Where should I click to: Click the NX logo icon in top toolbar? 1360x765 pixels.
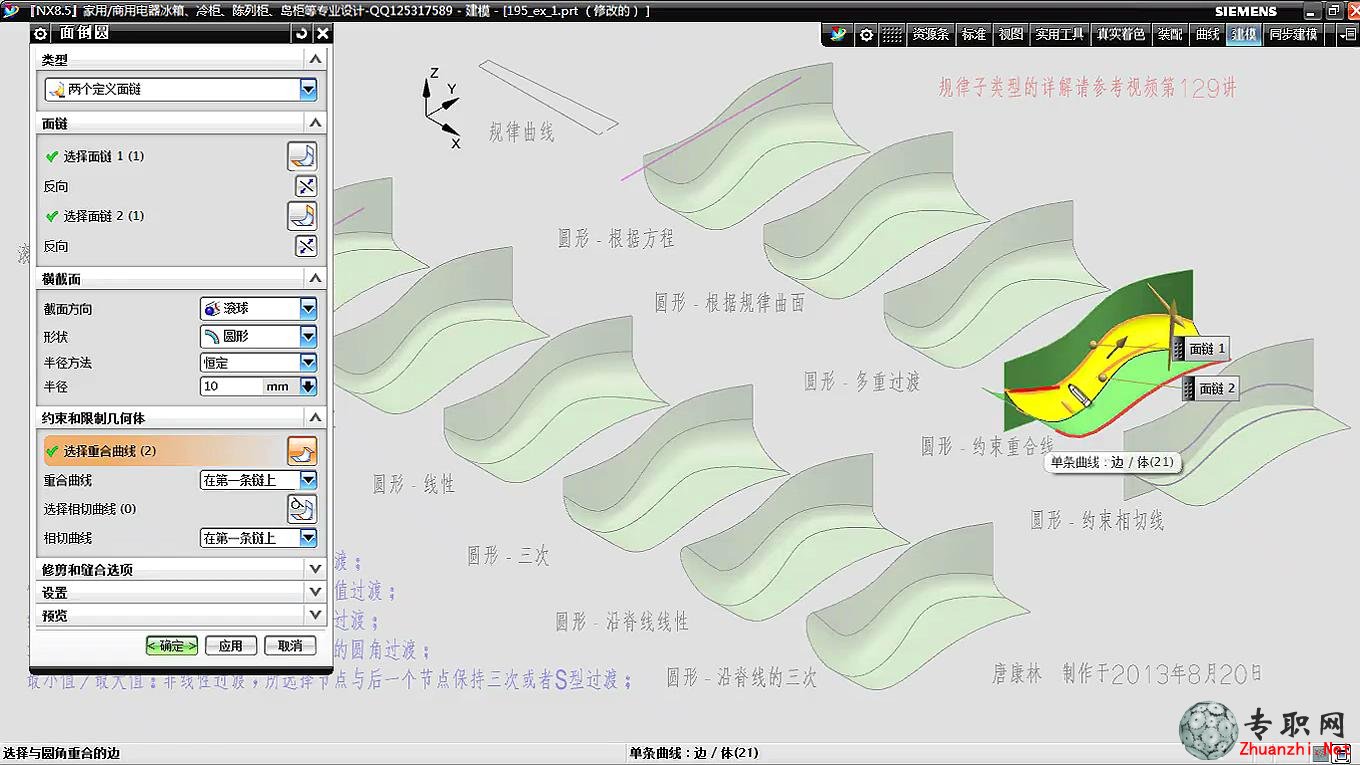coord(838,34)
